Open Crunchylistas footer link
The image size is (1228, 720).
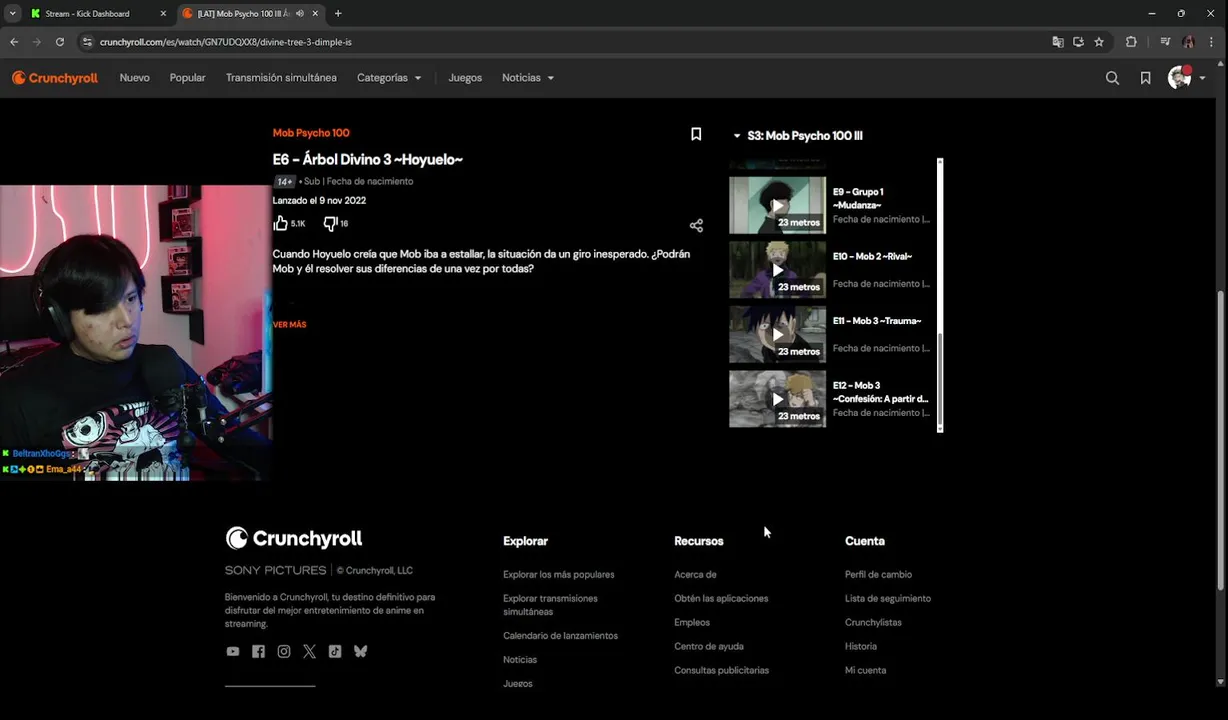[x=873, y=623]
